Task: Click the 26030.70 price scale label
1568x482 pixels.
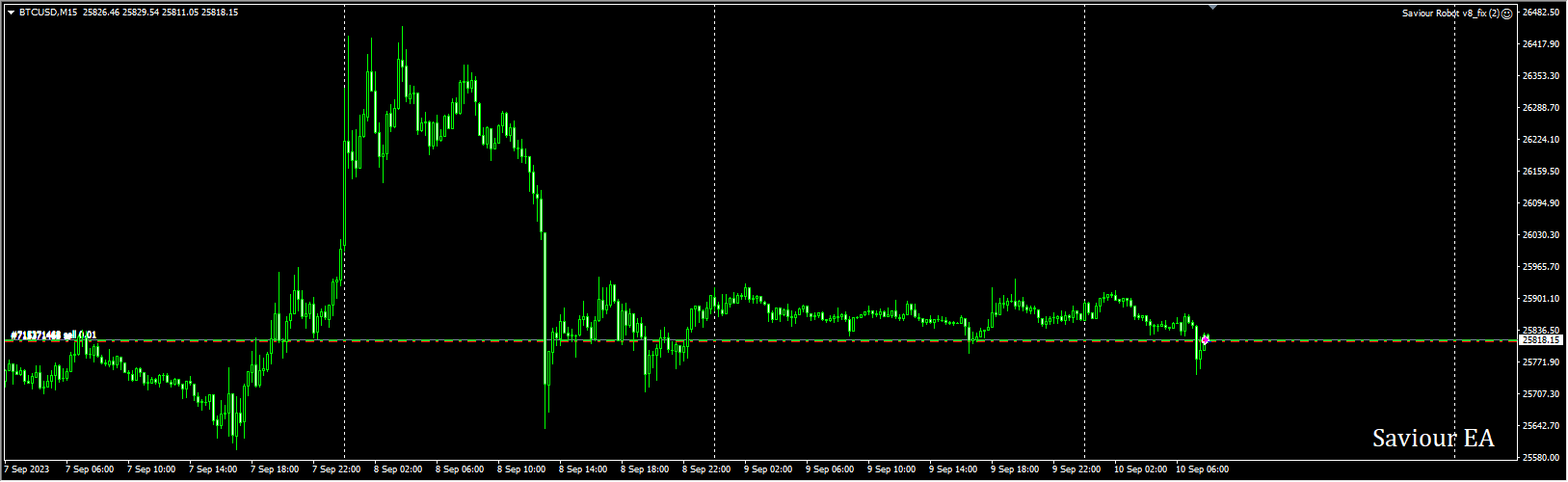Action: (x=1541, y=235)
